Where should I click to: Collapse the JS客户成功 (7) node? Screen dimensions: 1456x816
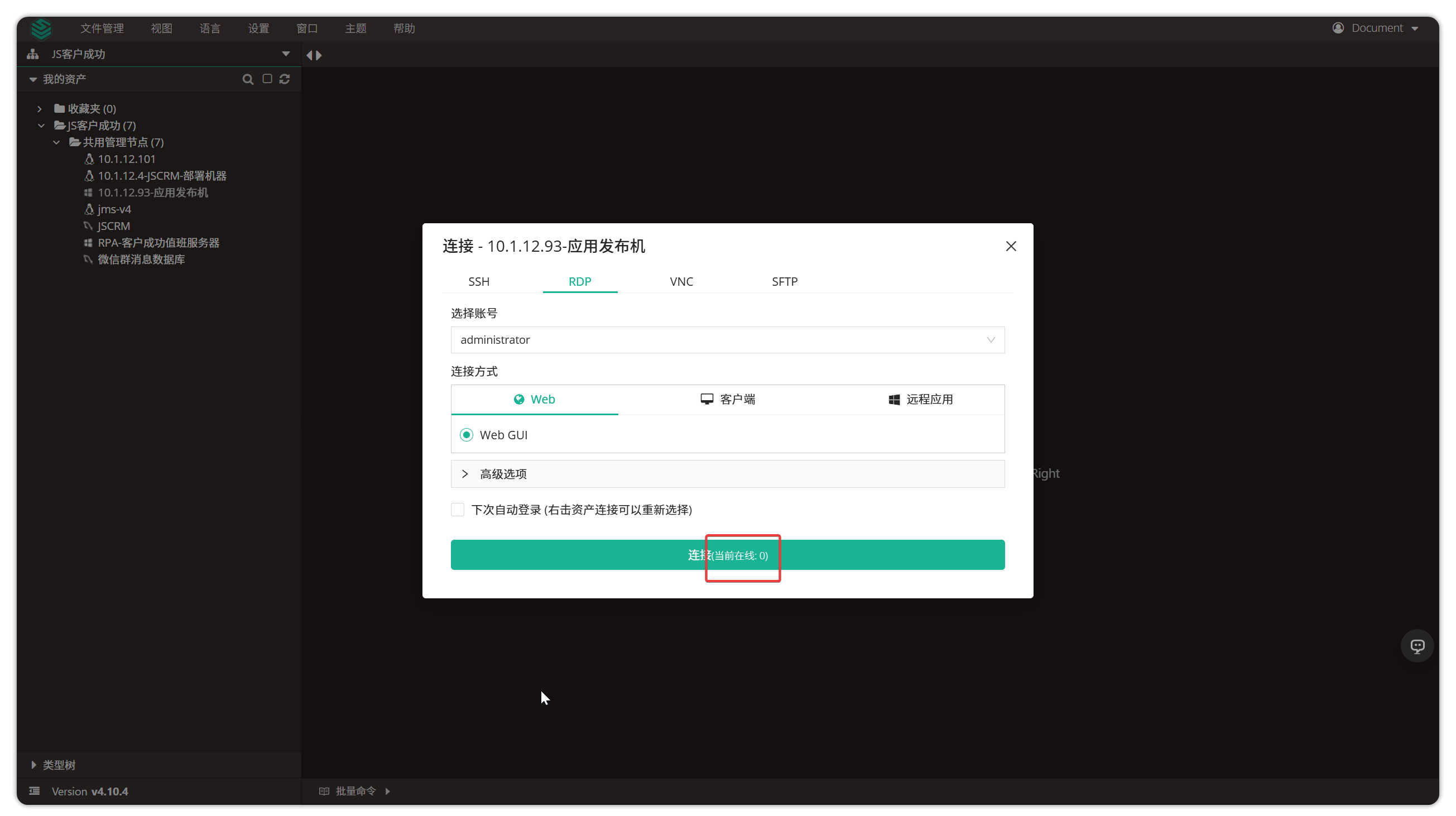point(41,126)
